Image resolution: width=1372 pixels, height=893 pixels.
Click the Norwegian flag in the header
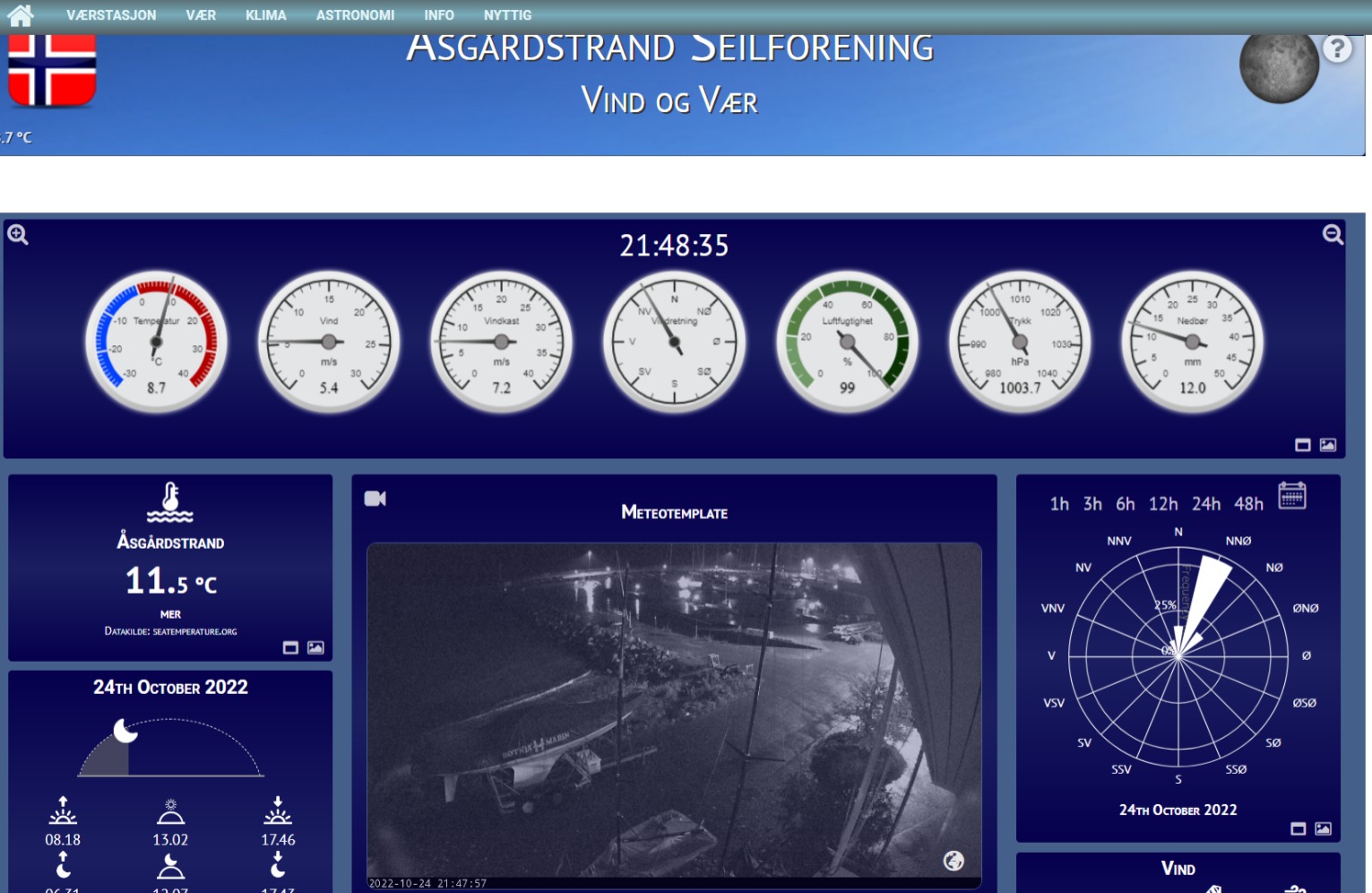click(51, 67)
